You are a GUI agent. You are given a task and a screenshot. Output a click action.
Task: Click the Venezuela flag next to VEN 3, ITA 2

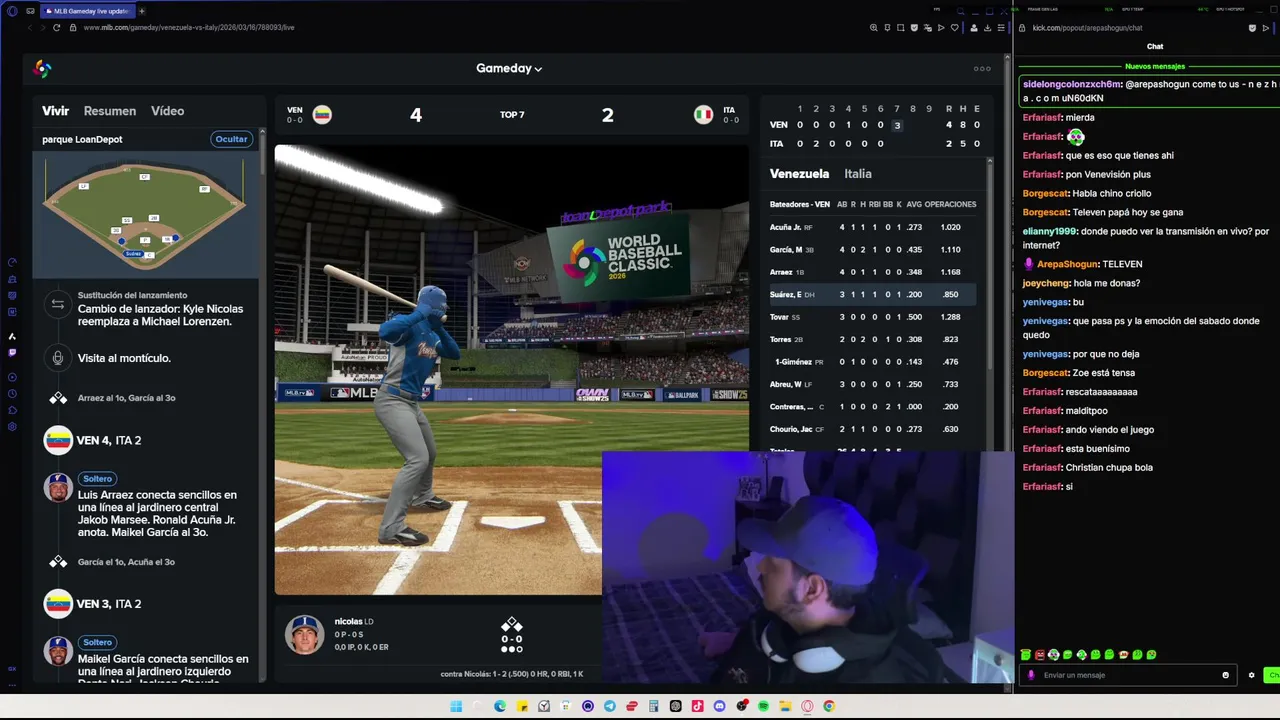58,604
